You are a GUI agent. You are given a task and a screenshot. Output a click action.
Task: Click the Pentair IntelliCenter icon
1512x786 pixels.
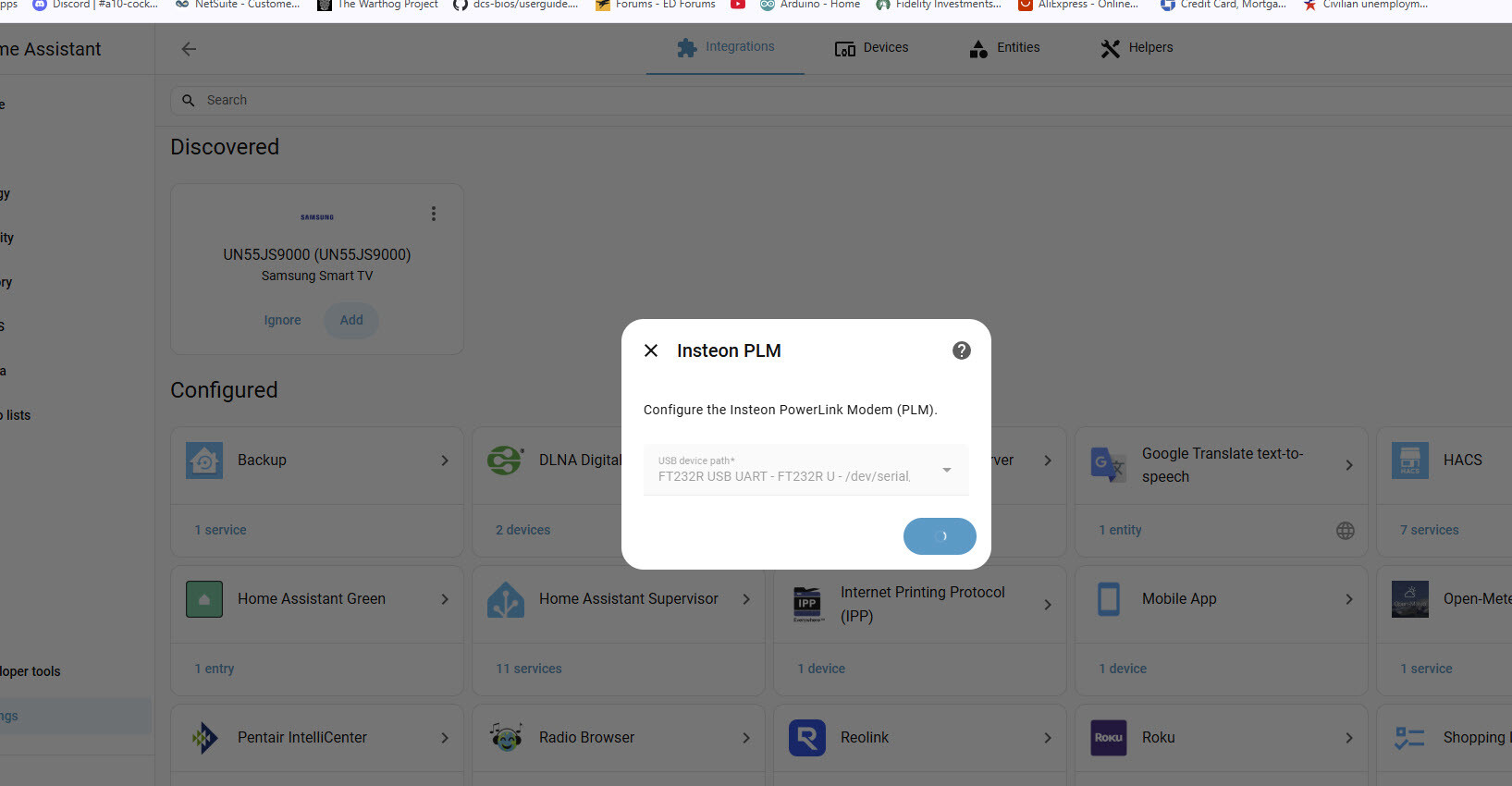coord(204,738)
